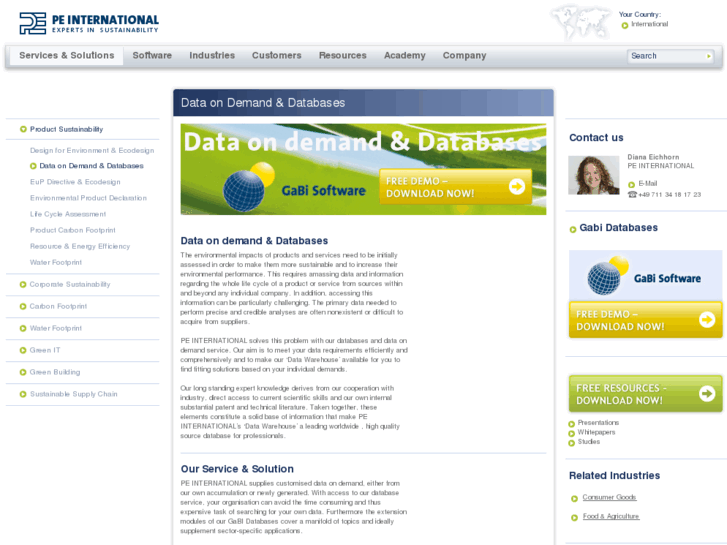Screen dimensions: 727x545
Task: Open Services & Solutions menu
Action: pyautogui.click(x=66, y=55)
